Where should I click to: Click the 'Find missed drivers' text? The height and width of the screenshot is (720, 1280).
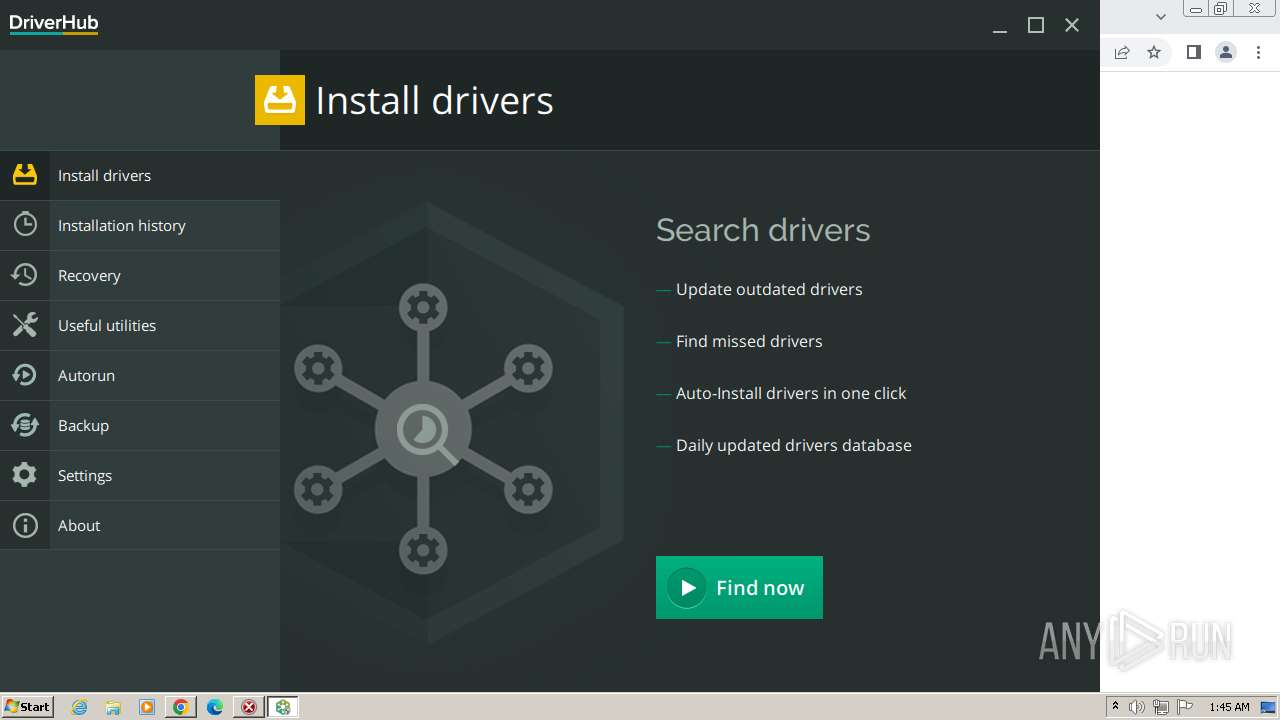point(749,341)
